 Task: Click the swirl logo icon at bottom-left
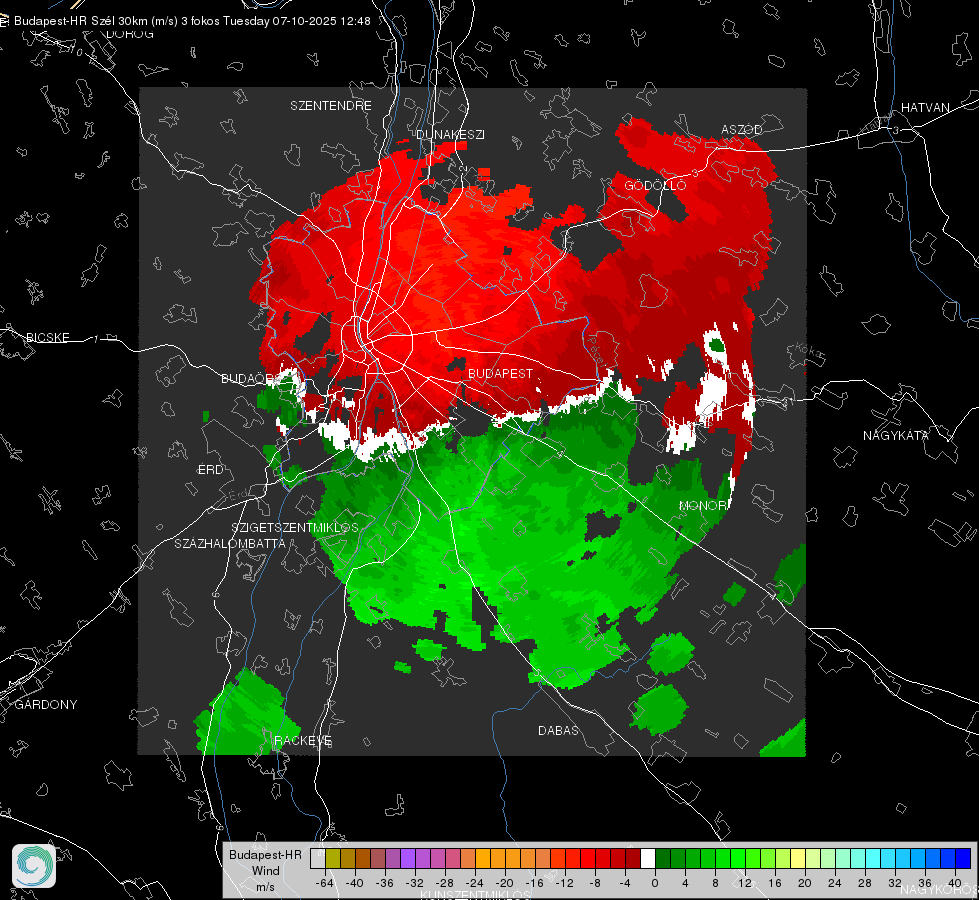pyautogui.click(x=34, y=866)
